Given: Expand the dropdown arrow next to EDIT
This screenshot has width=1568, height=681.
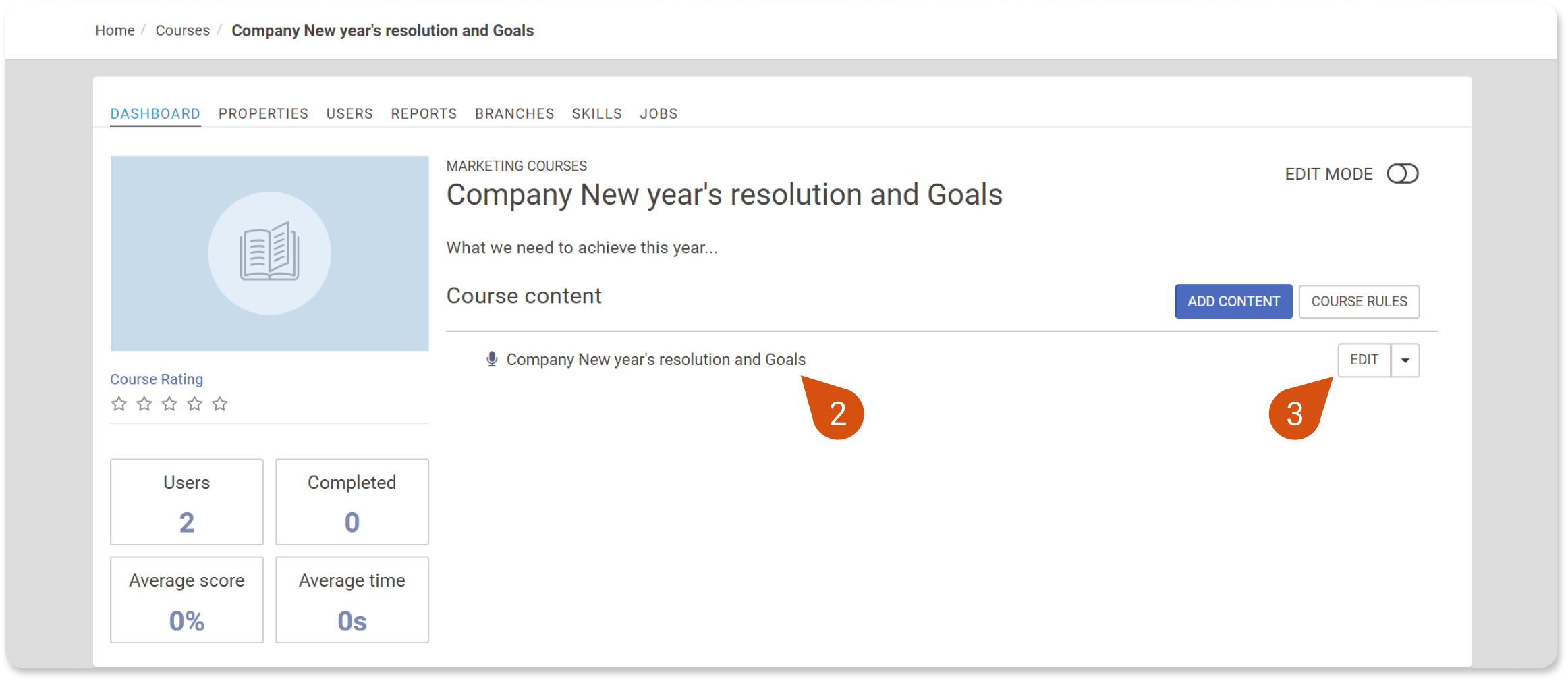Looking at the screenshot, I should (x=1405, y=360).
